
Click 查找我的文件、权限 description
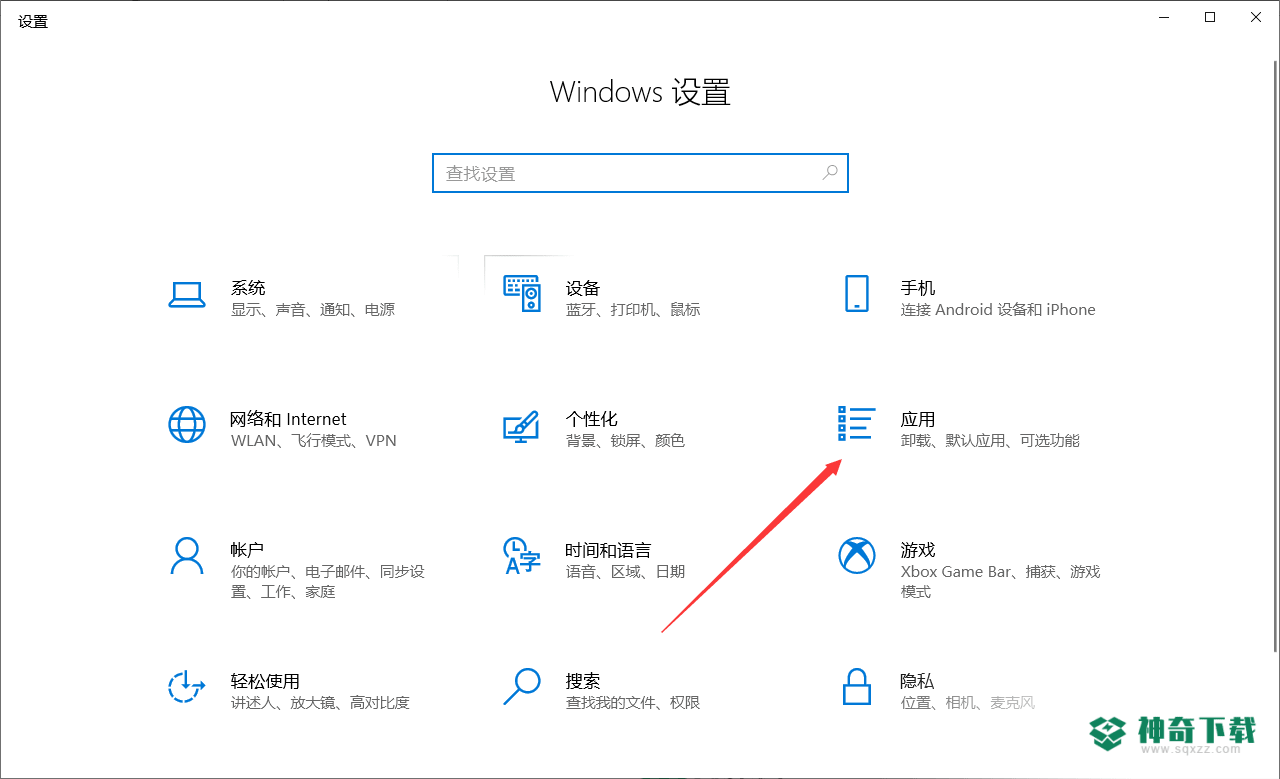tap(633, 703)
